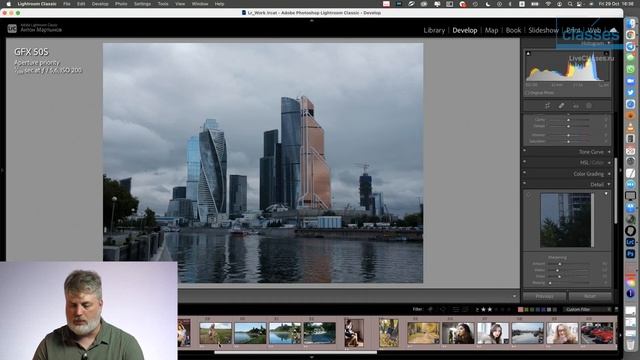
Task: Filter by flagged status icon
Action: 431,309
